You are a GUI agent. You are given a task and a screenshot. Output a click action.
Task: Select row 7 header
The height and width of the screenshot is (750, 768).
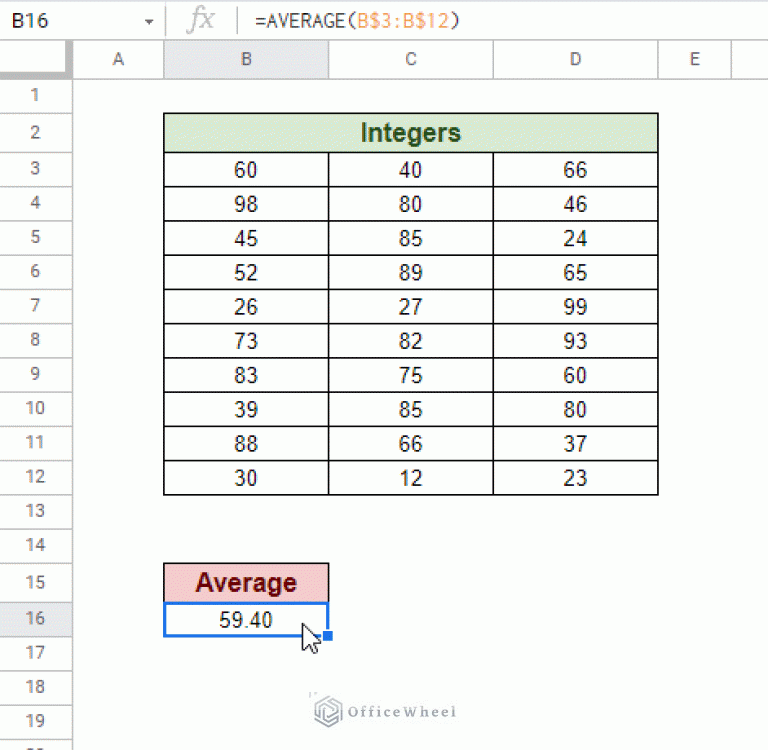(35, 306)
